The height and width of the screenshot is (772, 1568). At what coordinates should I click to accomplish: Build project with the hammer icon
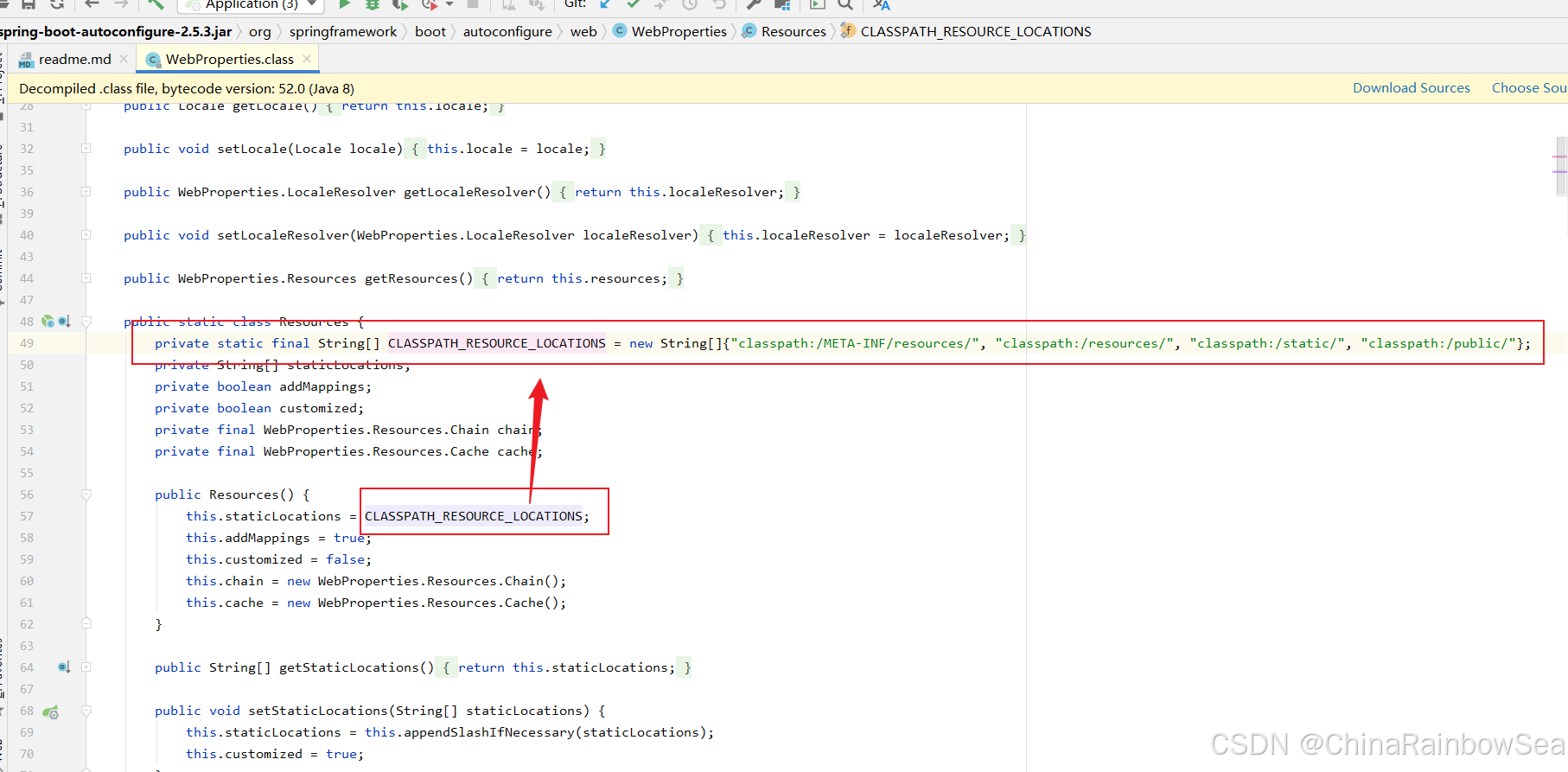click(x=156, y=4)
